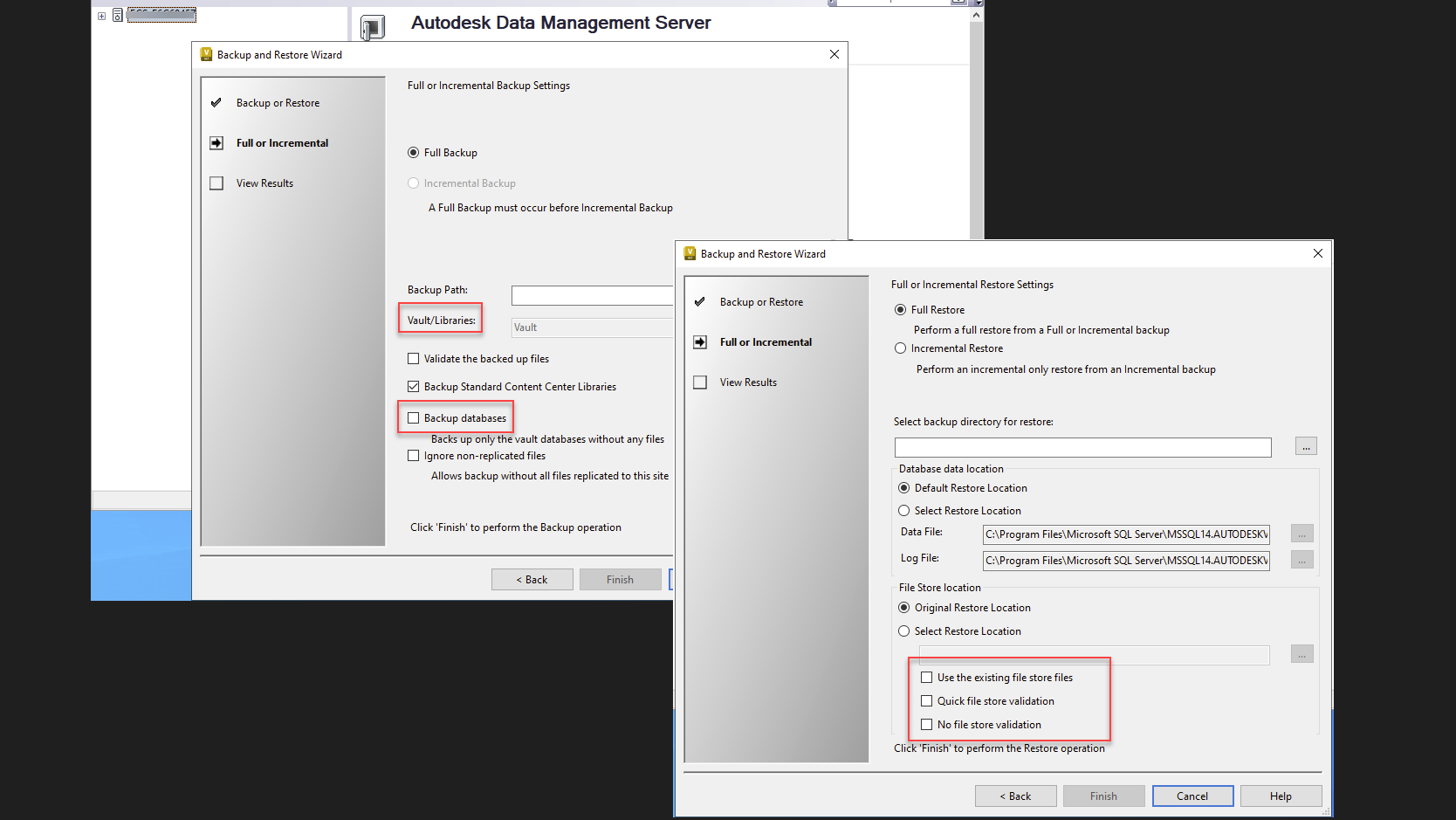Click the checkmark icon beside Backup or Restore in the Restore Settings wizard
The width and height of the screenshot is (1456, 820).
tap(700, 302)
